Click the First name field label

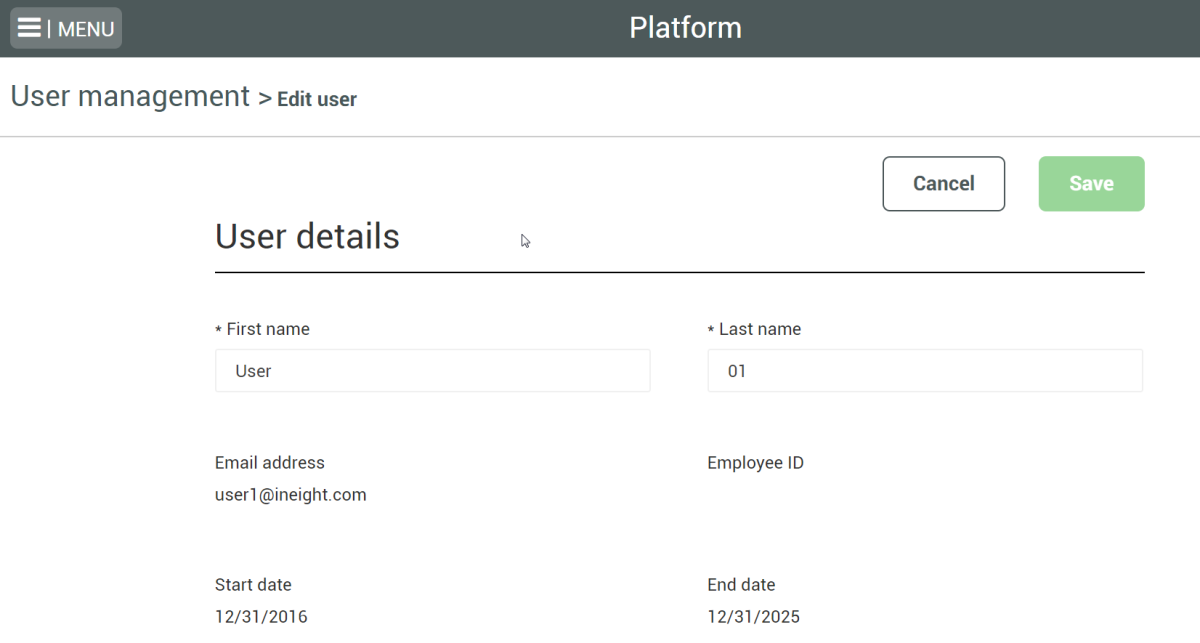click(x=267, y=329)
